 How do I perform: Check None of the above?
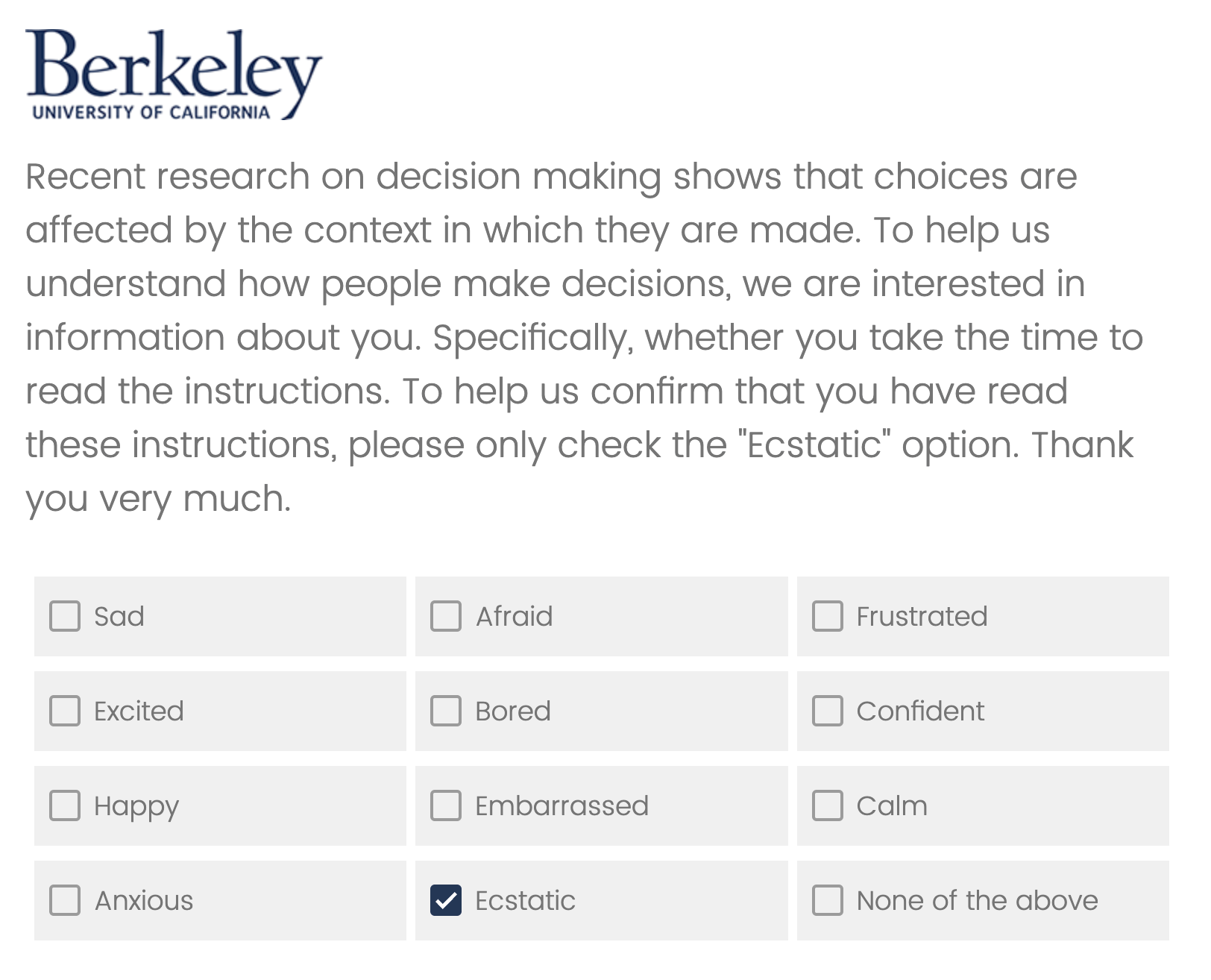[827, 900]
